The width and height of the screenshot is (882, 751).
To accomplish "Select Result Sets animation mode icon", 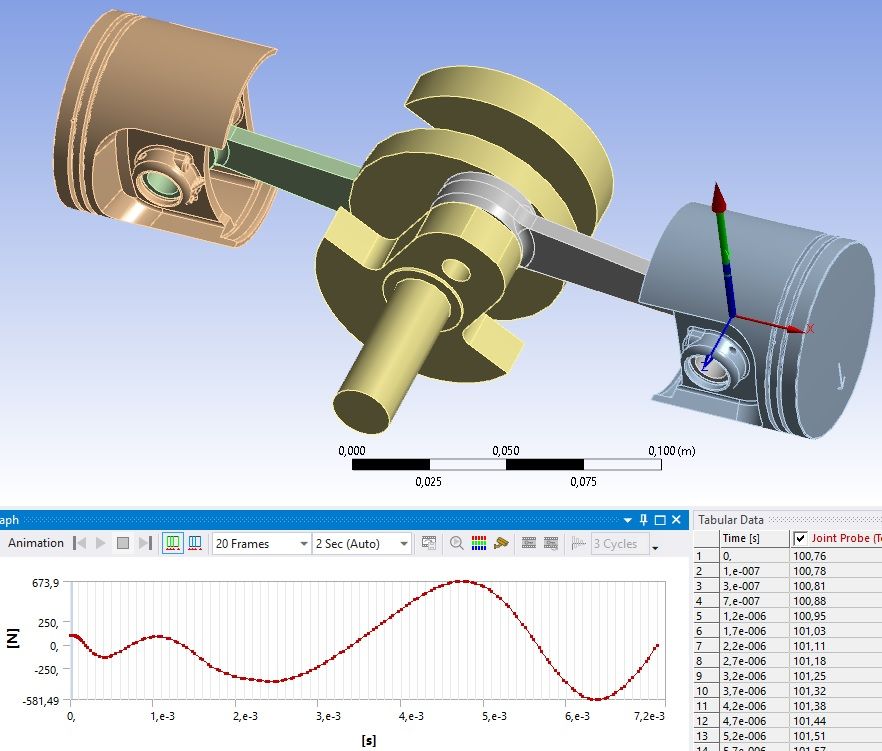I will click(195, 543).
